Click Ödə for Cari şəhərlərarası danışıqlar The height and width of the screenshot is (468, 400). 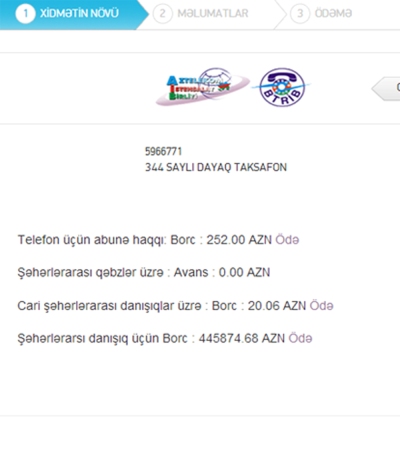(x=321, y=306)
